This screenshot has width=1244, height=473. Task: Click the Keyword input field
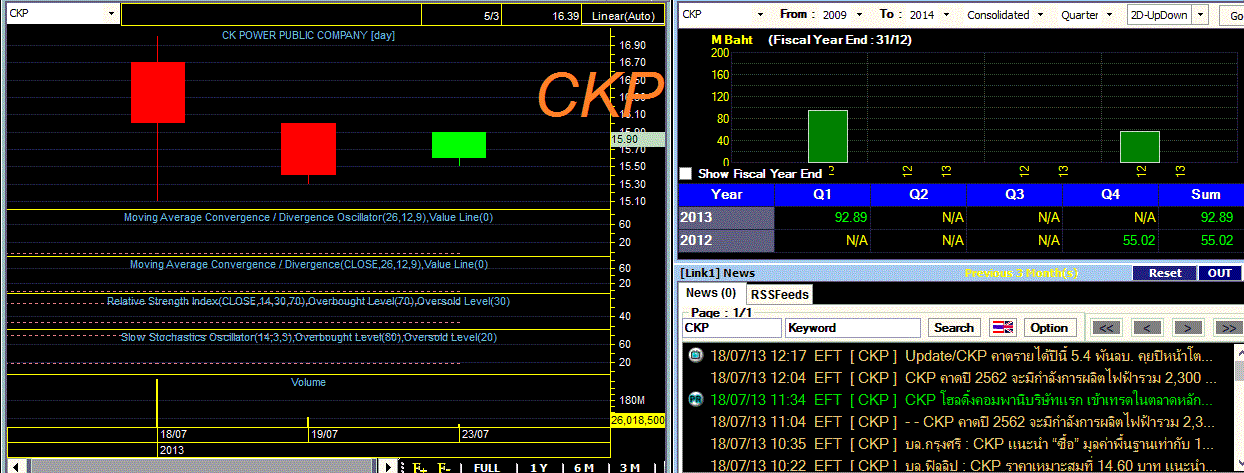tap(853, 328)
